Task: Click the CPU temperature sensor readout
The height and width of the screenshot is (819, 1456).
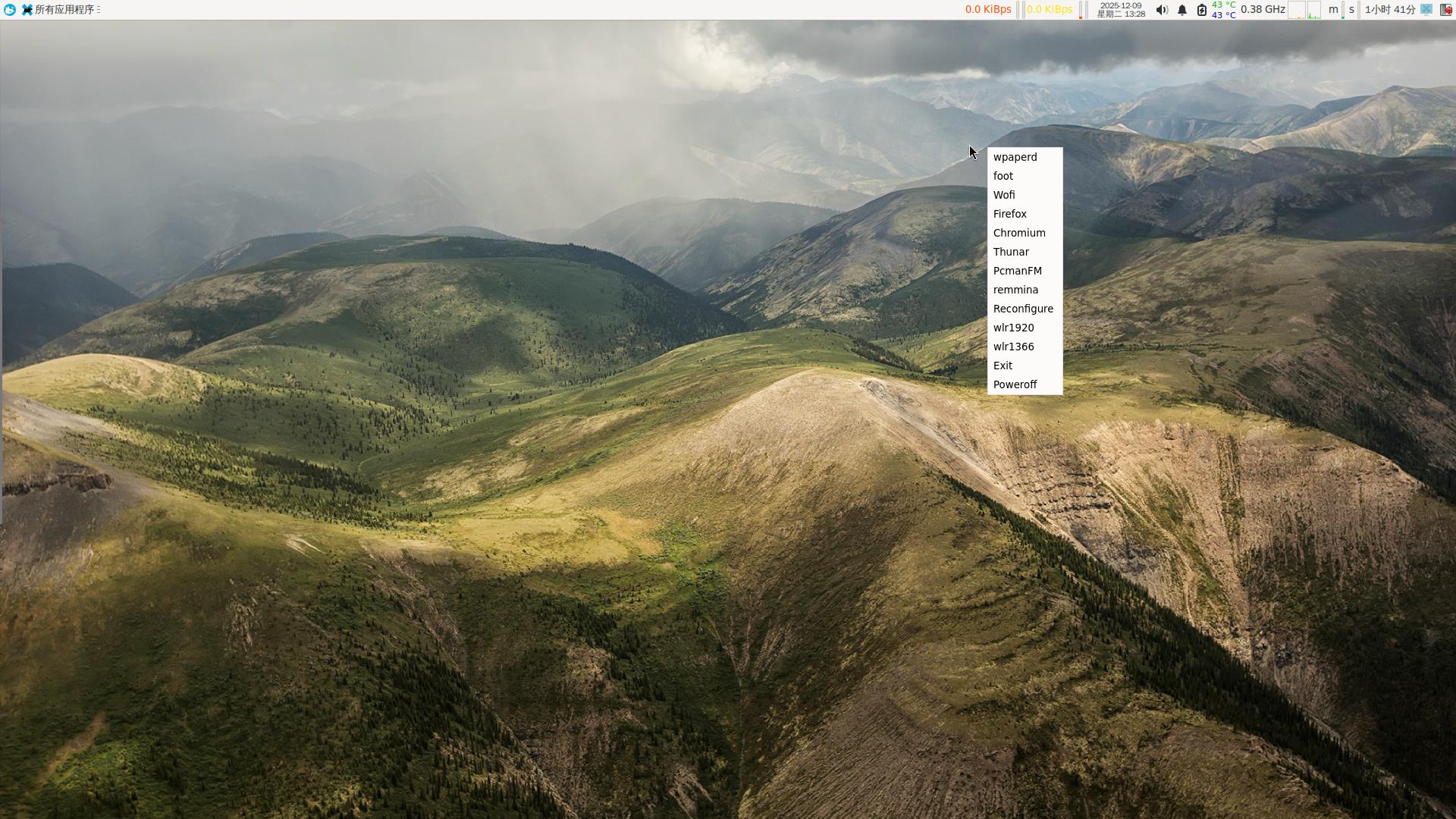Action: click(x=1223, y=10)
